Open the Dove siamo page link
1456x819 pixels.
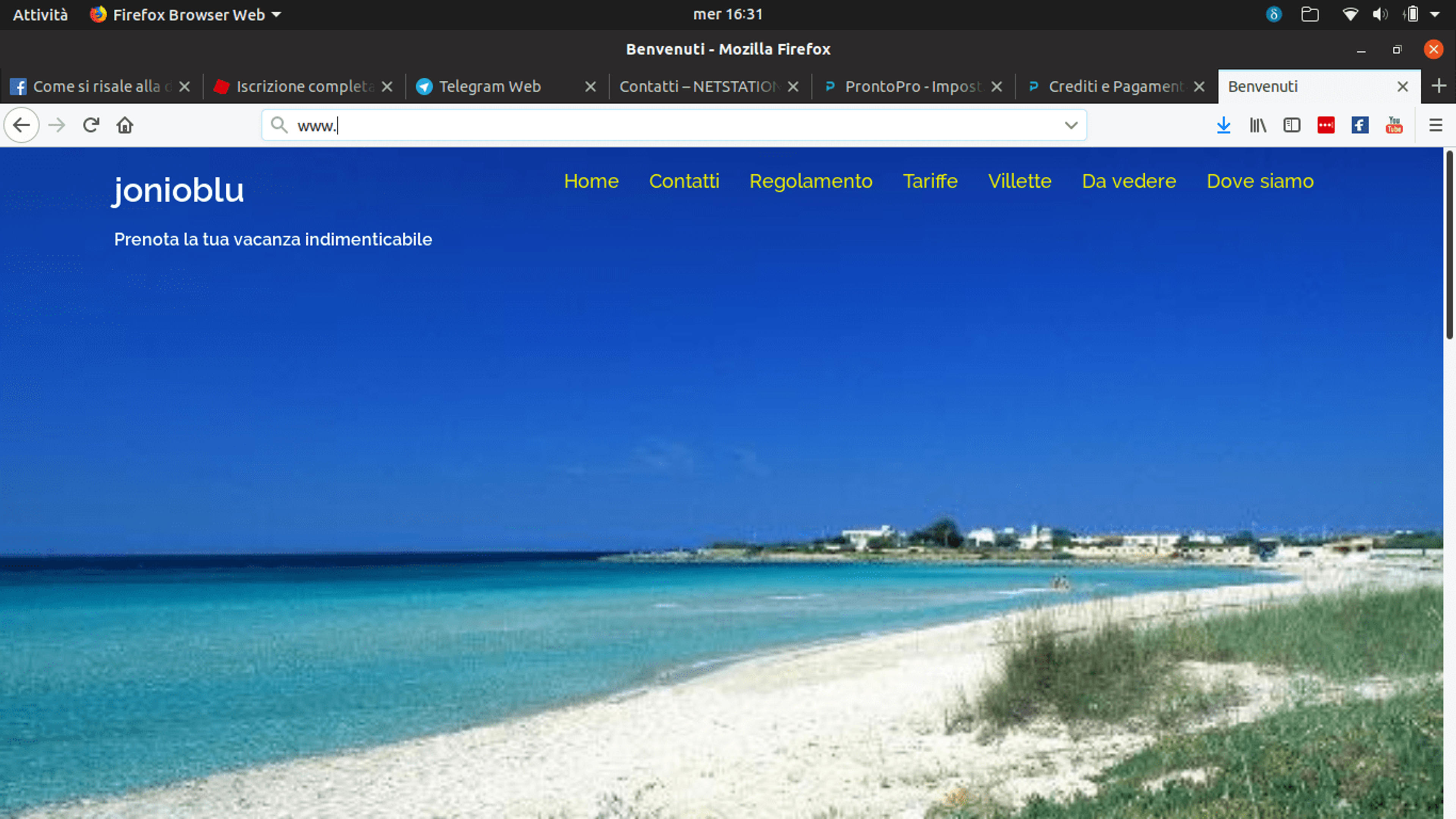coord(1260,181)
